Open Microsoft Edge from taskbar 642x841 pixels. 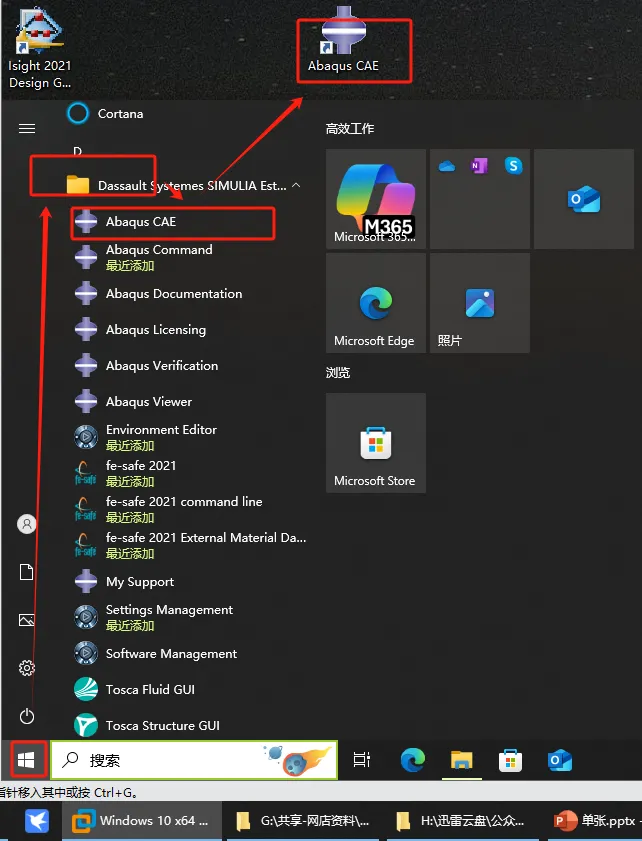pyautogui.click(x=412, y=759)
